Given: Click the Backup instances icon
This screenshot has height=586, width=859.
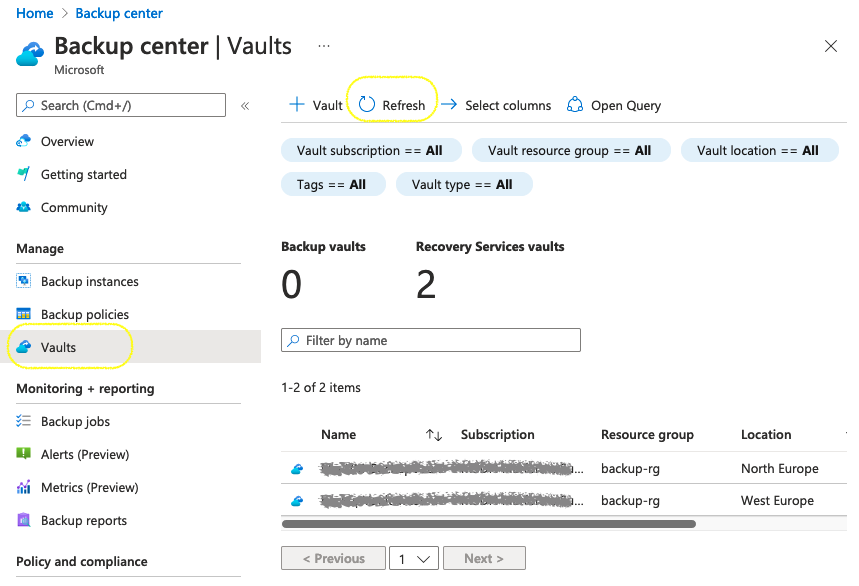Looking at the screenshot, I should (24, 281).
